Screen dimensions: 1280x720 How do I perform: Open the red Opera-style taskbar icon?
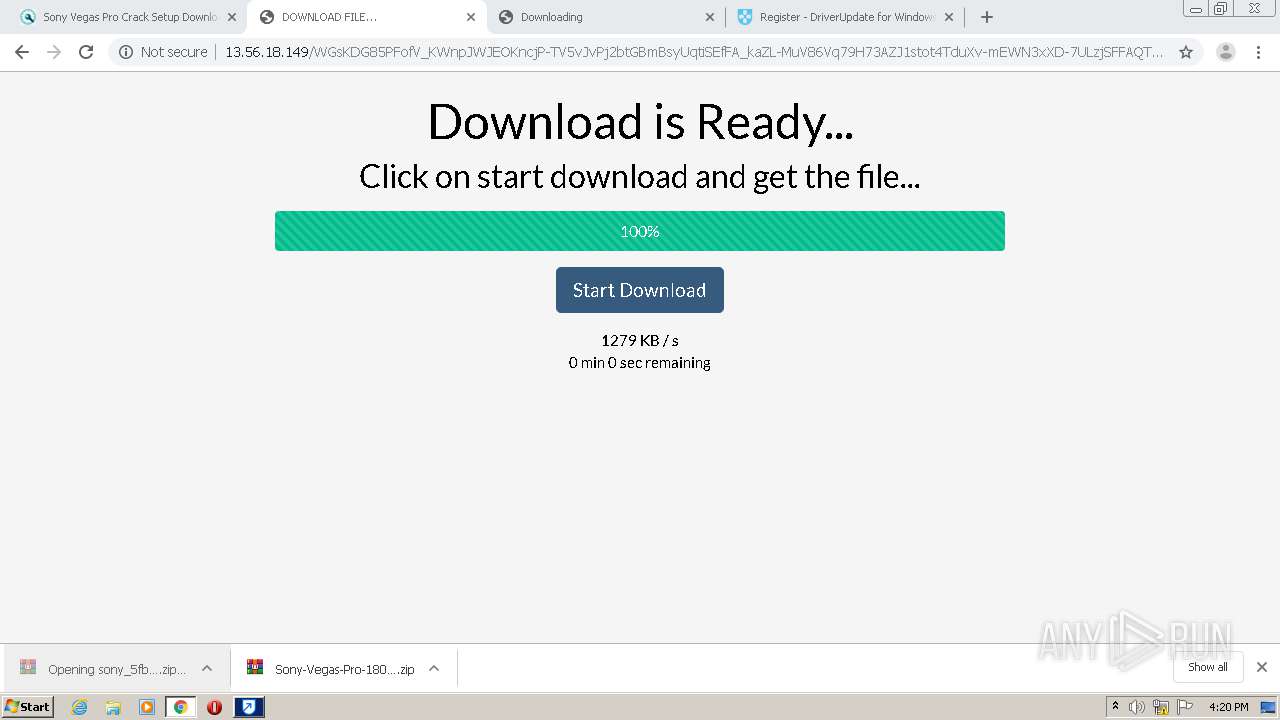coord(214,707)
